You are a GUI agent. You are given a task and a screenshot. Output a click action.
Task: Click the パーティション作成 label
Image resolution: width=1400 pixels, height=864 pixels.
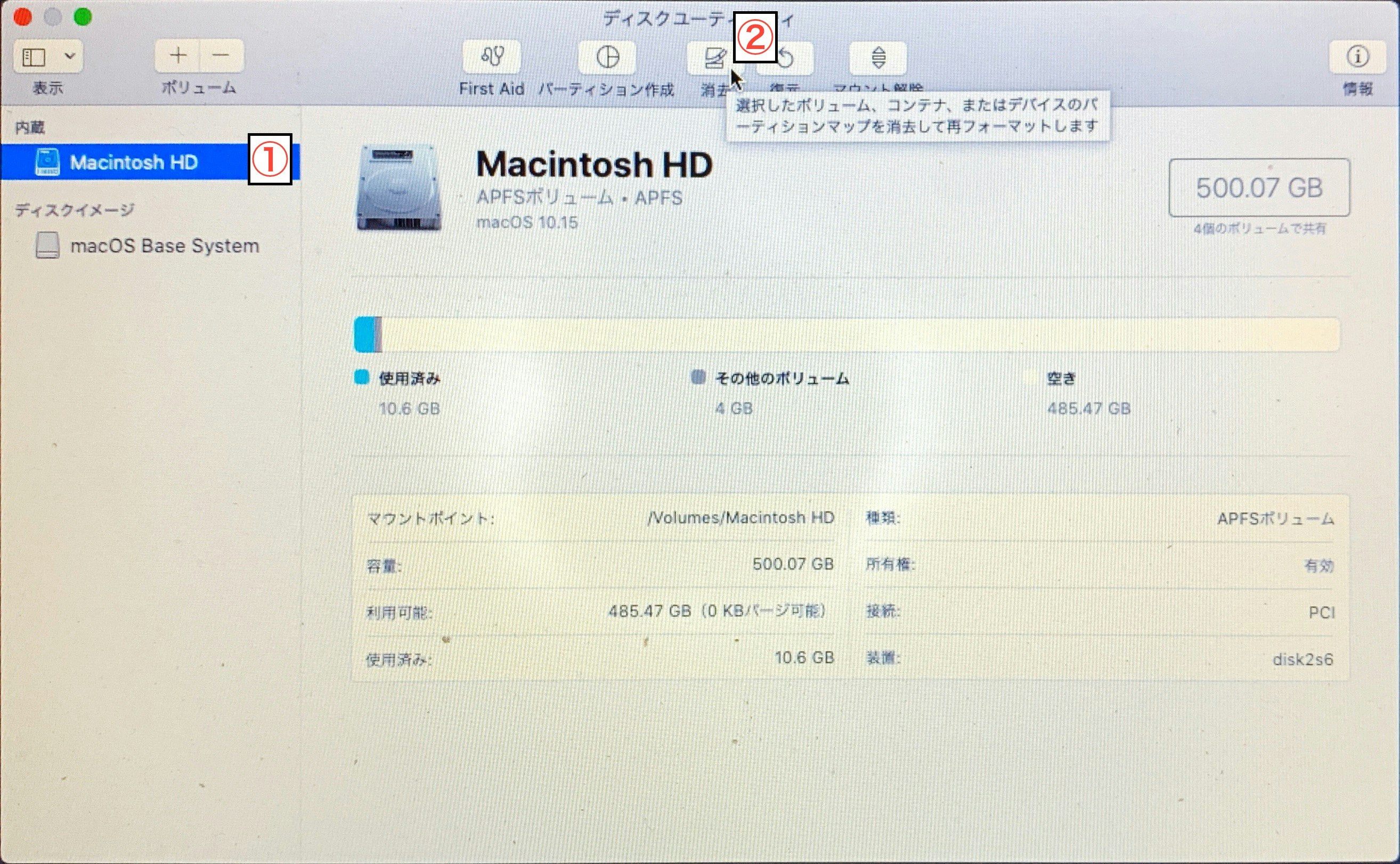click(x=607, y=89)
